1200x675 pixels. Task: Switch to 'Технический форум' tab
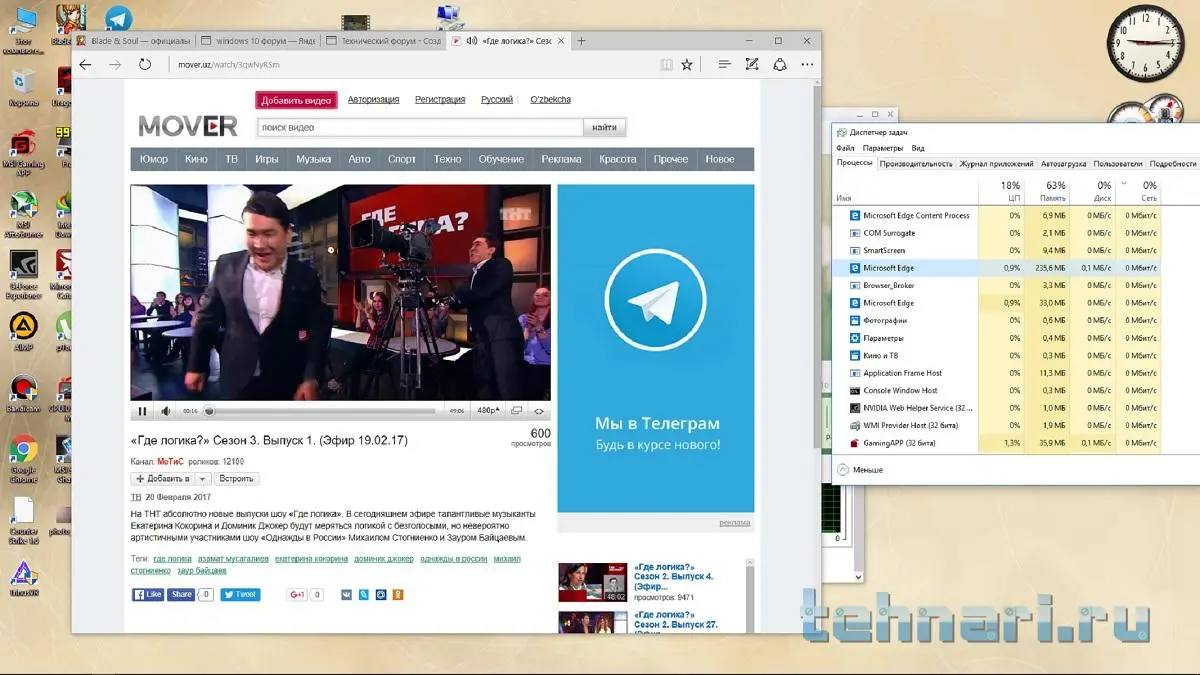pyautogui.click(x=382, y=41)
